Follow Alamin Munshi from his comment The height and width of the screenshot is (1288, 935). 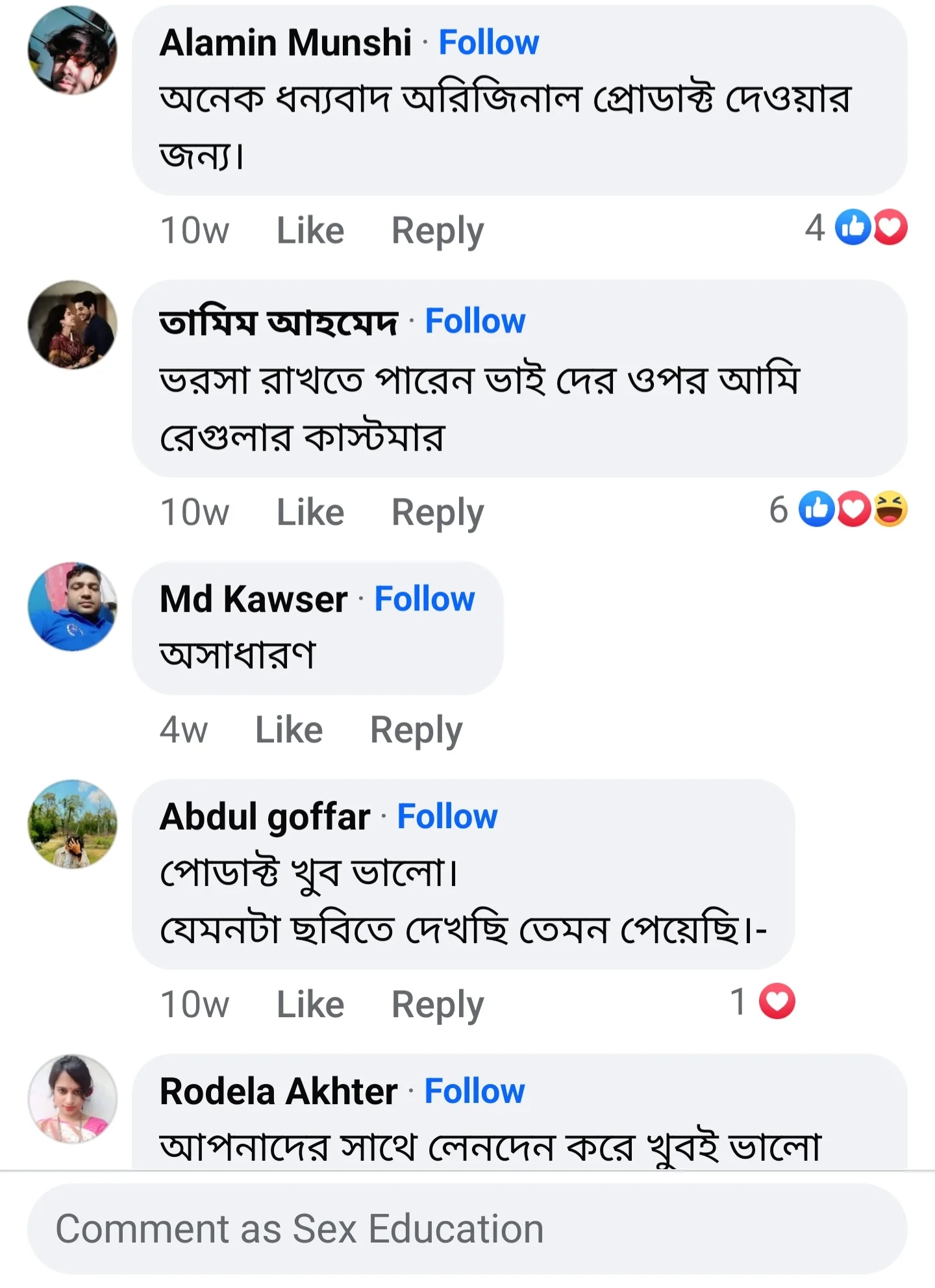[489, 42]
